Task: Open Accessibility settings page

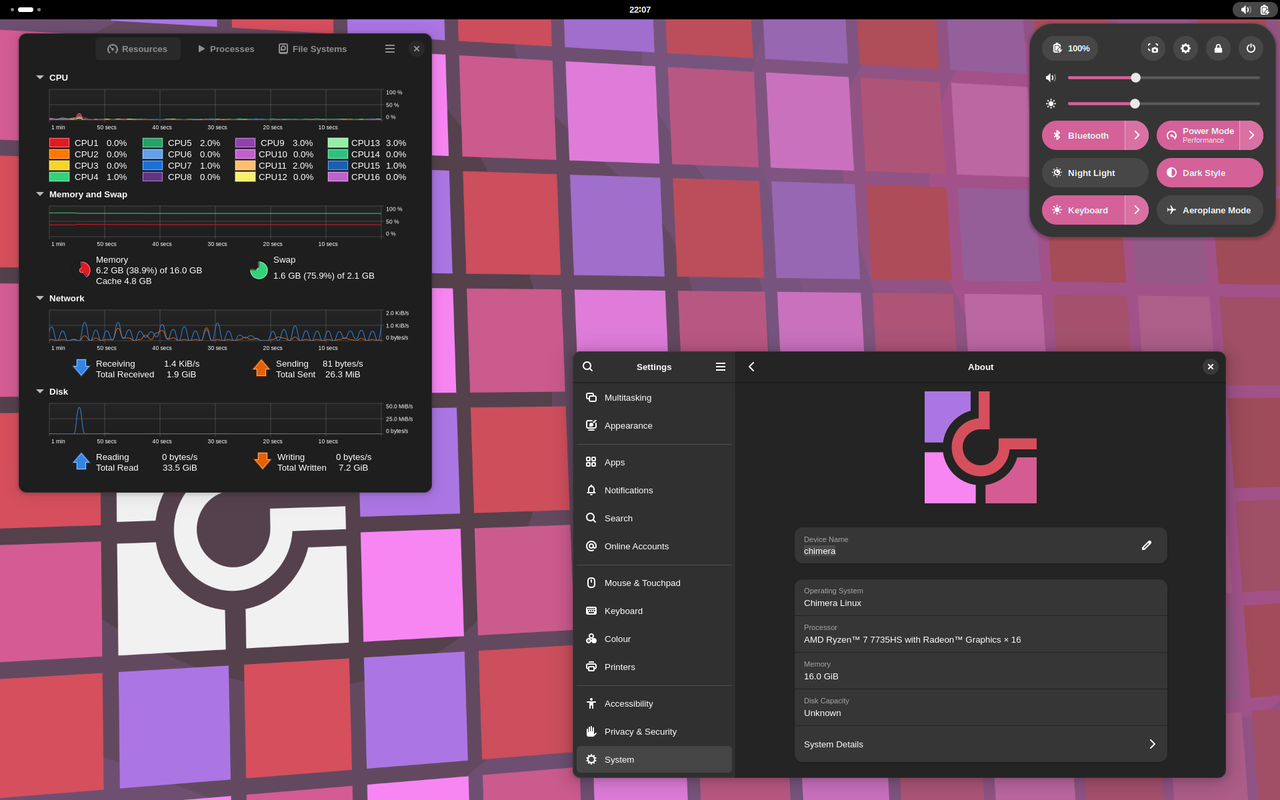Action: (x=654, y=704)
